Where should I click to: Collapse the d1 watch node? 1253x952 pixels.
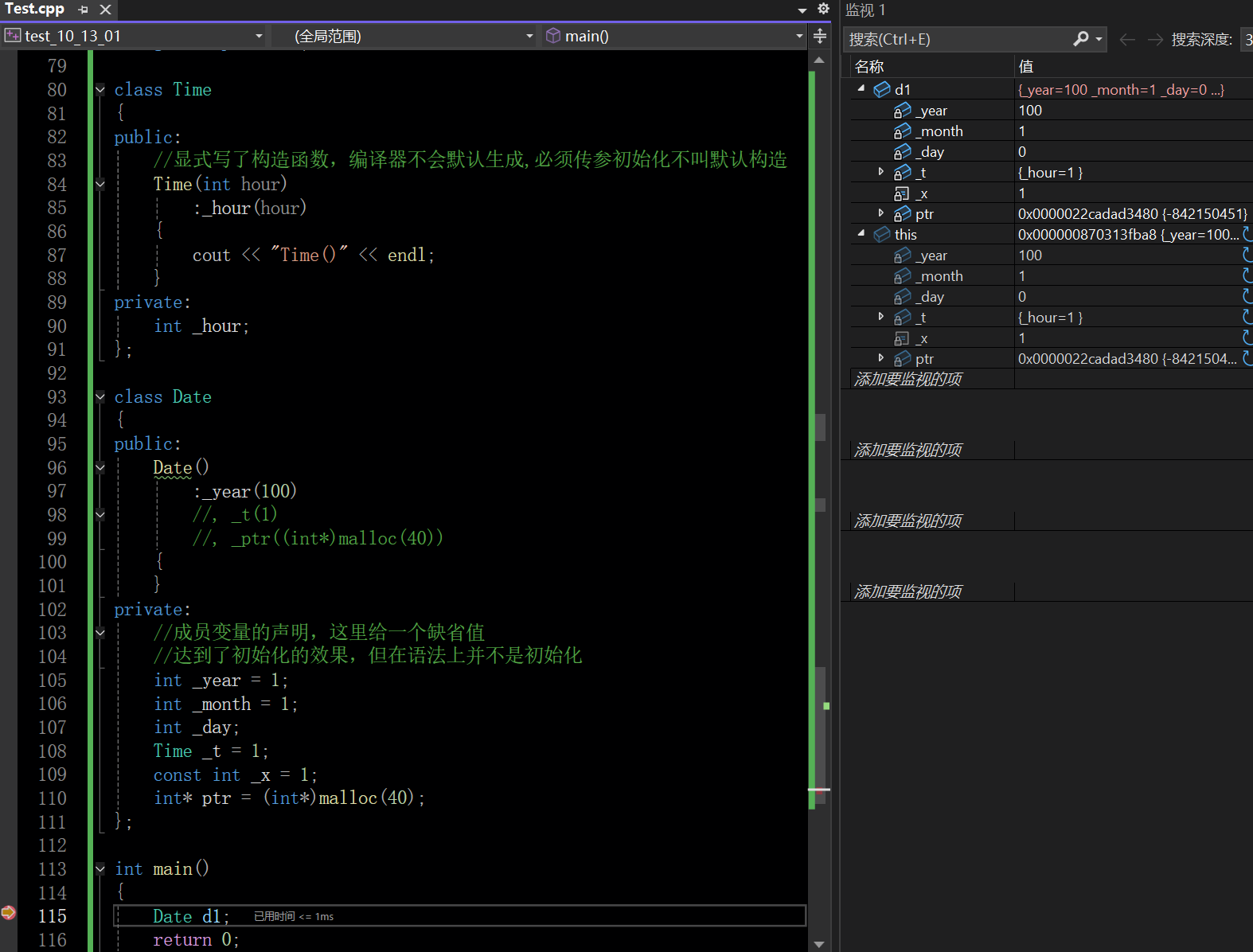click(x=861, y=89)
